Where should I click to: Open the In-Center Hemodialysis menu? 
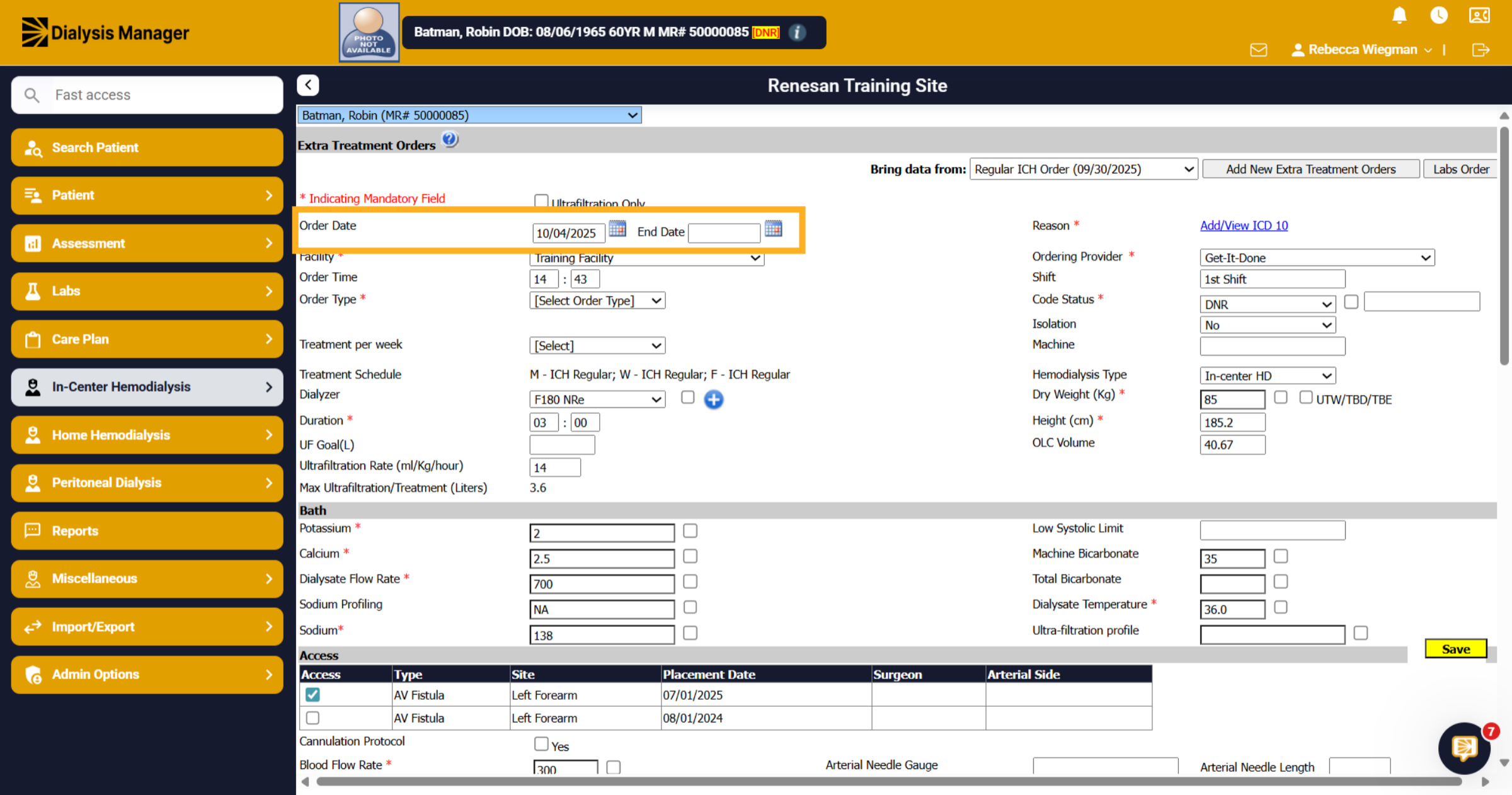[147, 387]
